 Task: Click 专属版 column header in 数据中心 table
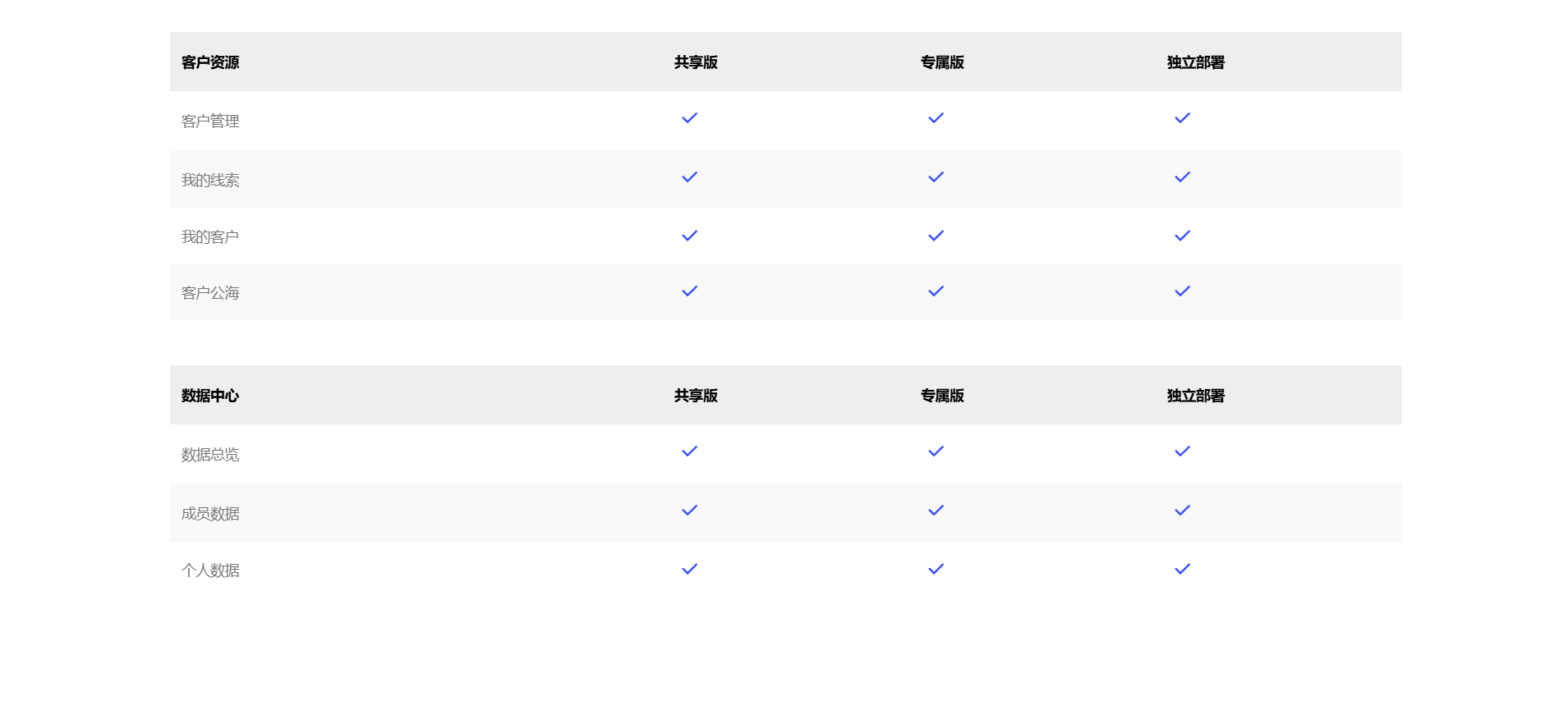[x=942, y=396]
